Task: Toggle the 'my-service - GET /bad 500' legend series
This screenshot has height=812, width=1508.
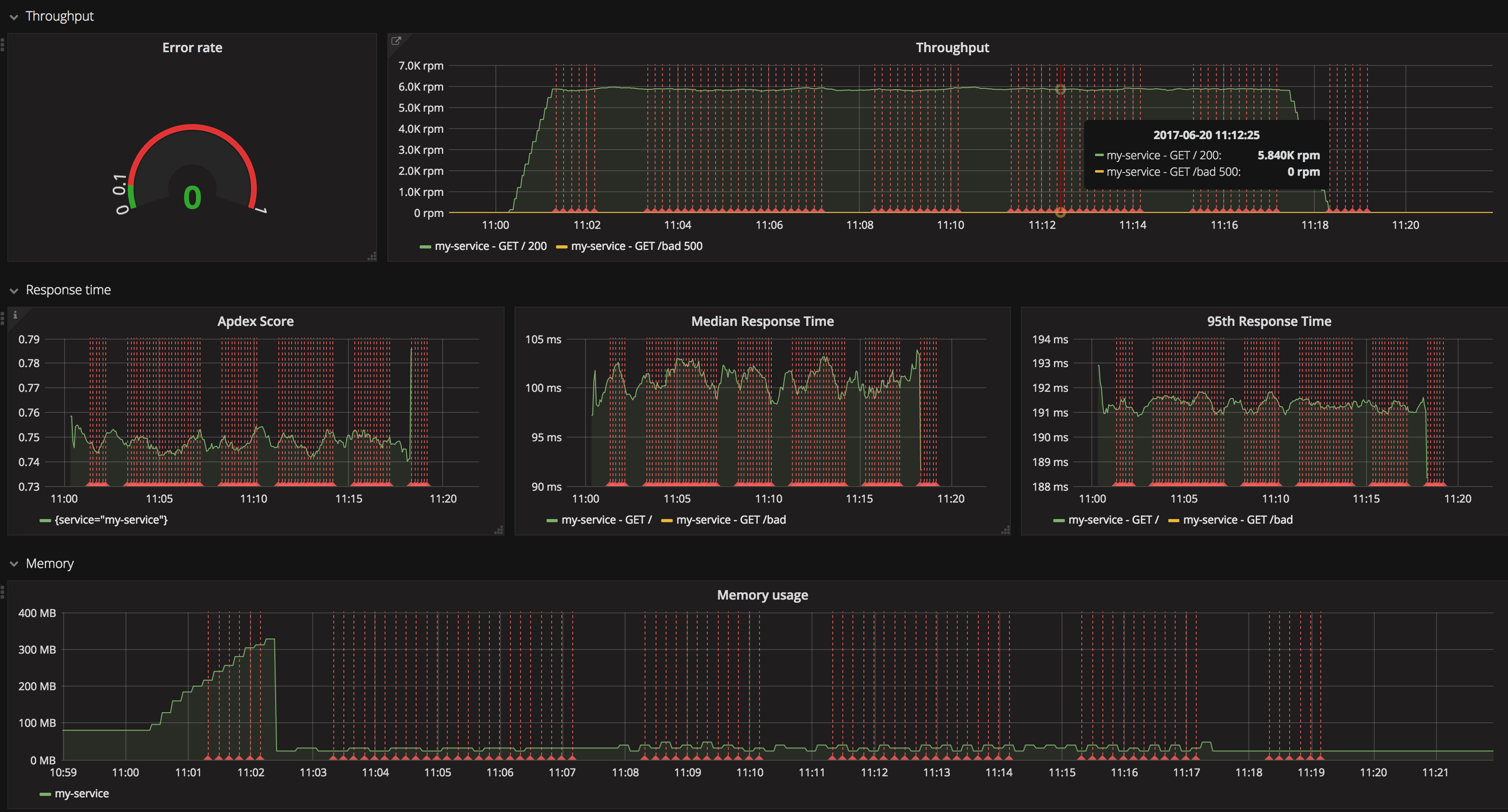Action: point(636,246)
